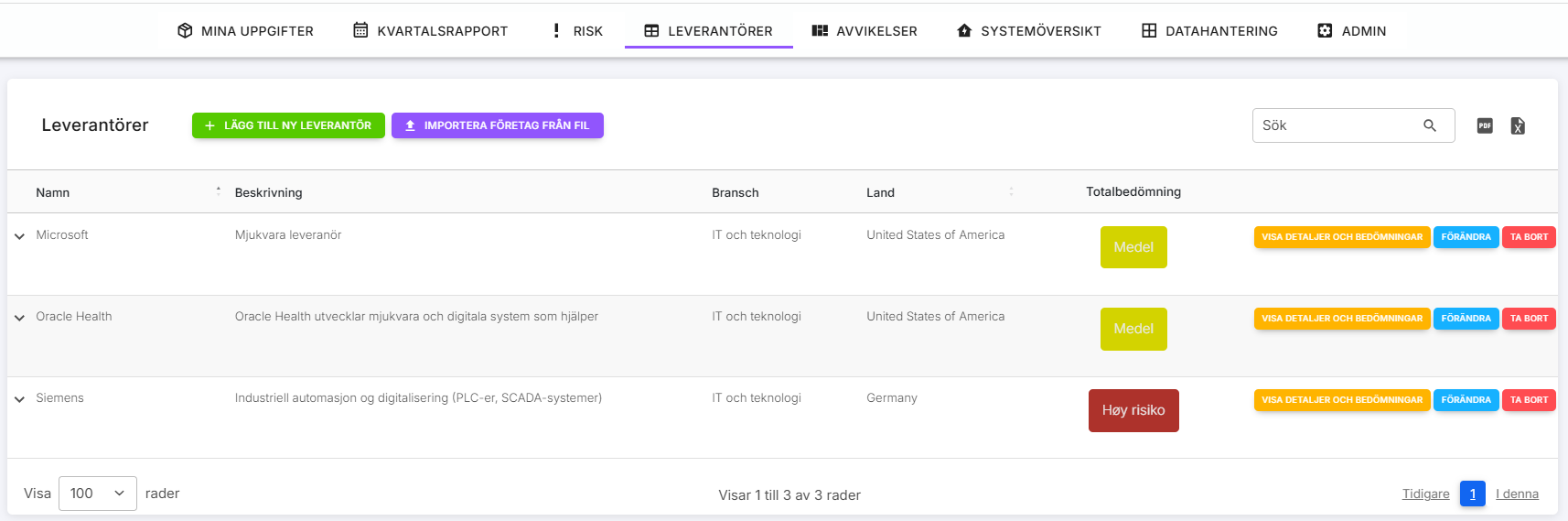This screenshot has width=1568, height=521.
Task: Click the Systemöversikt home icon
Action: point(964,31)
